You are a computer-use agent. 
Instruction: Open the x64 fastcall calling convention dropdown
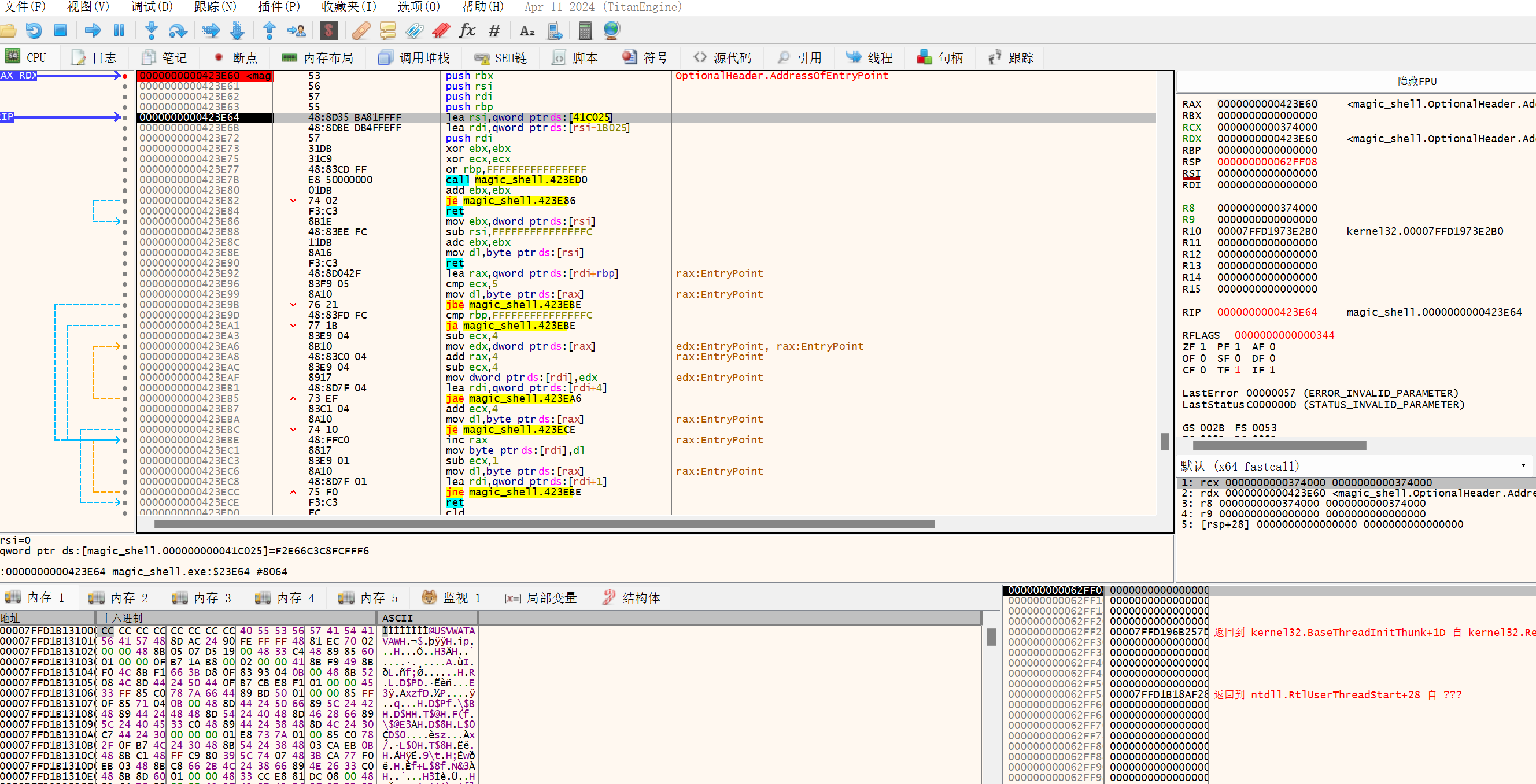click(1522, 465)
